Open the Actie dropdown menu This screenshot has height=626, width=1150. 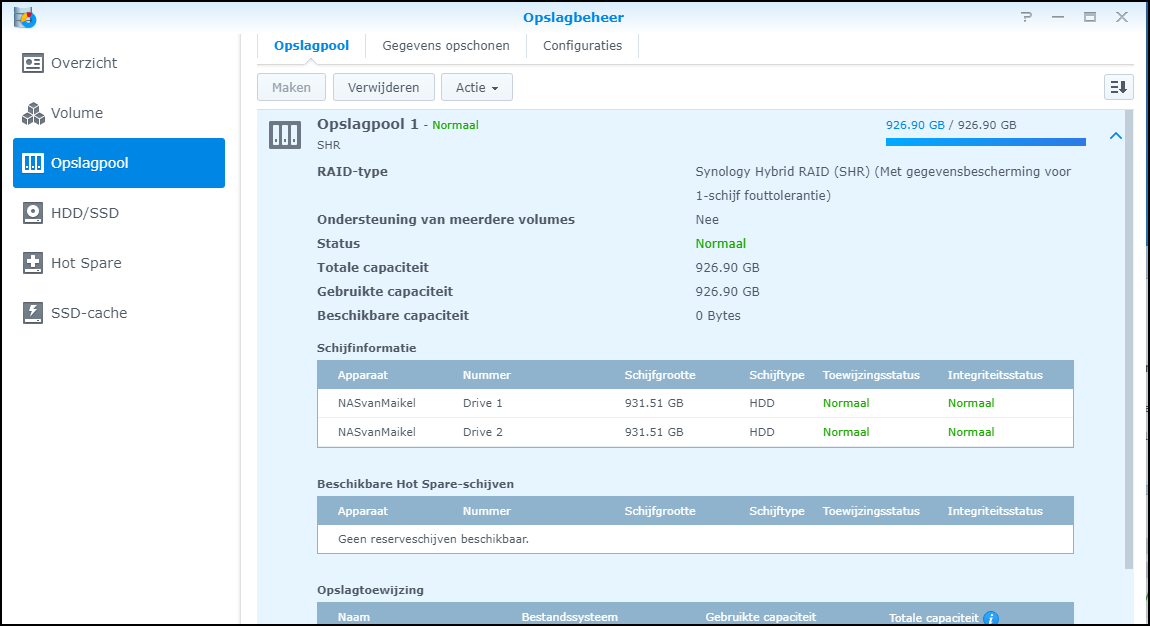click(x=477, y=87)
